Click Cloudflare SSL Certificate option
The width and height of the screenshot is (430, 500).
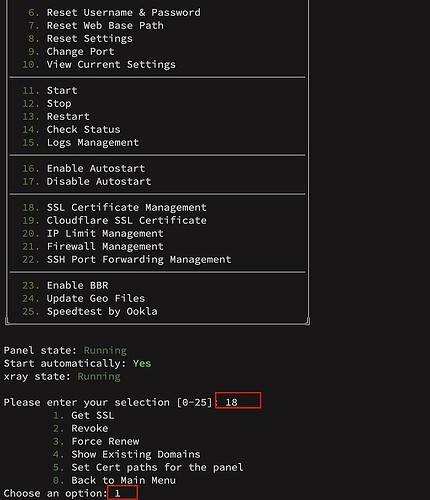tap(114, 220)
